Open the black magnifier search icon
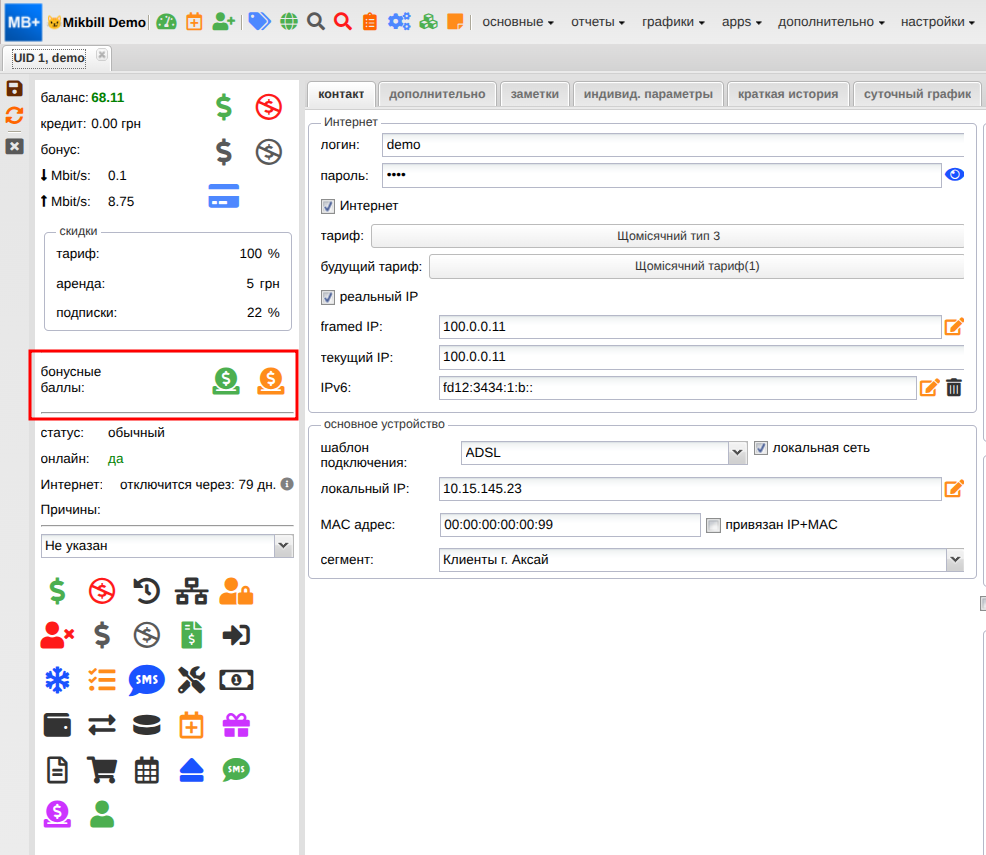Screen dimensions: 986x855 pyautogui.click(x=316, y=22)
